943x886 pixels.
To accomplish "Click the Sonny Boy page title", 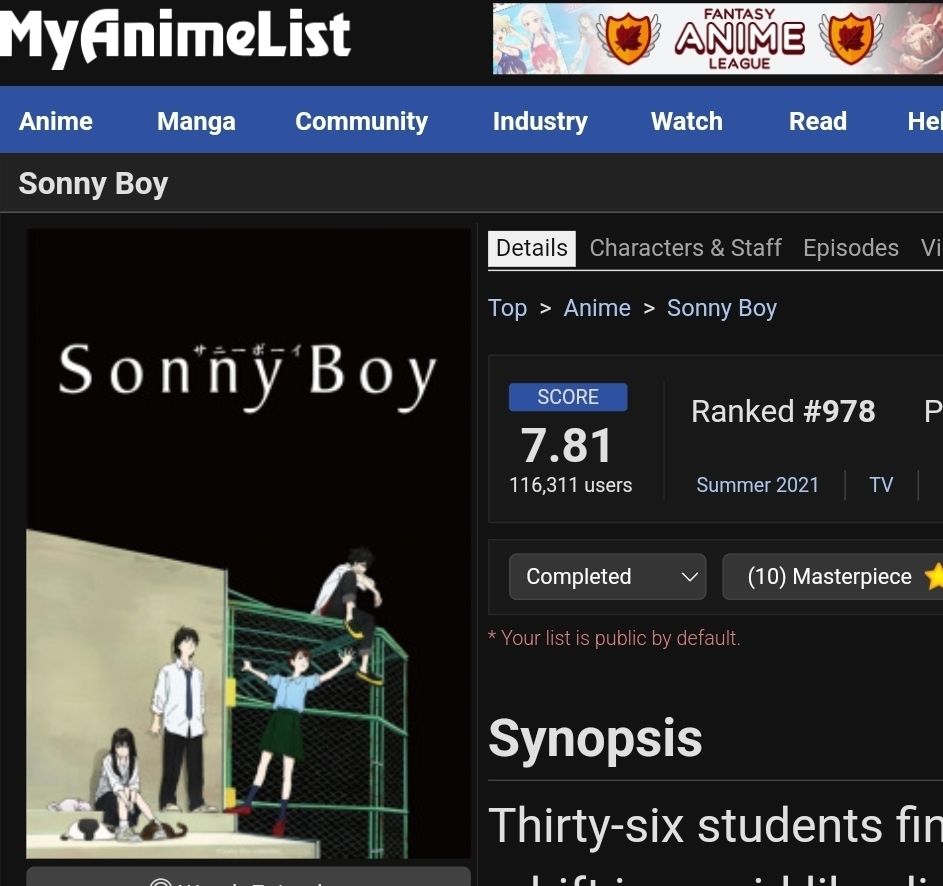I will (x=93, y=184).
